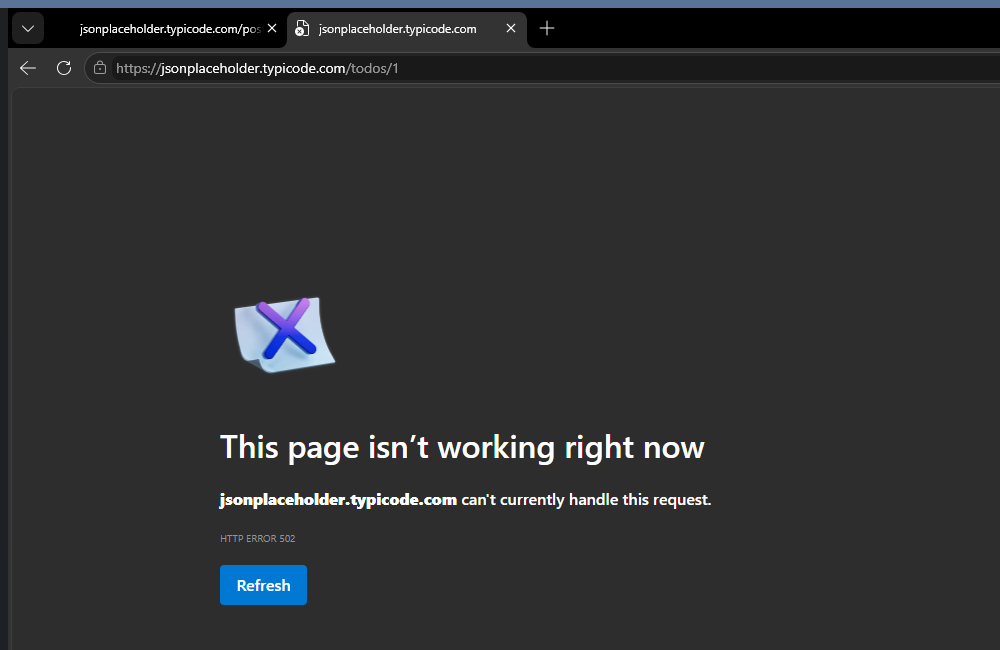This screenshot has width=1000, height=650.
Task: Close the jsonplaceholder.typicode.com/pos tab
Action: tap(272, 28)
